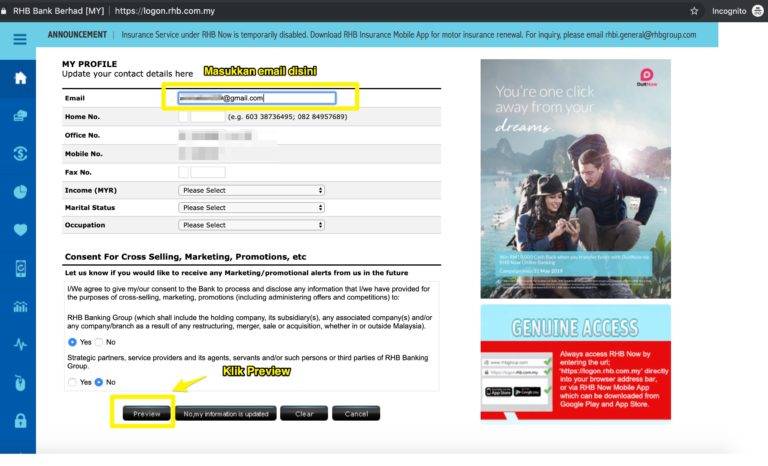This screenshot has width=768, height=466.
Task: Open the heart sidebar icon
Action: tap(20, 230)
